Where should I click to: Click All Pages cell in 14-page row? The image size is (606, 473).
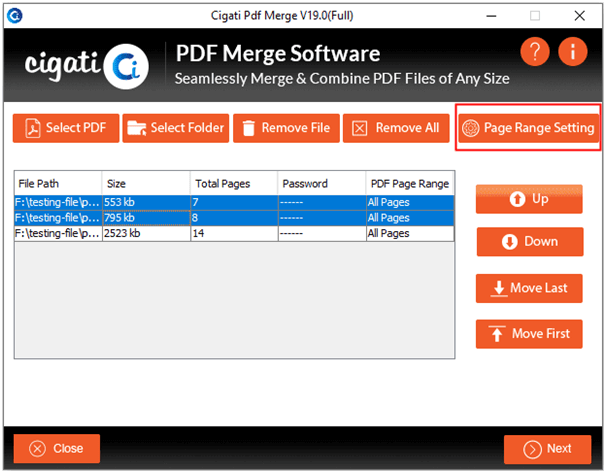click(x=410, y=233)
